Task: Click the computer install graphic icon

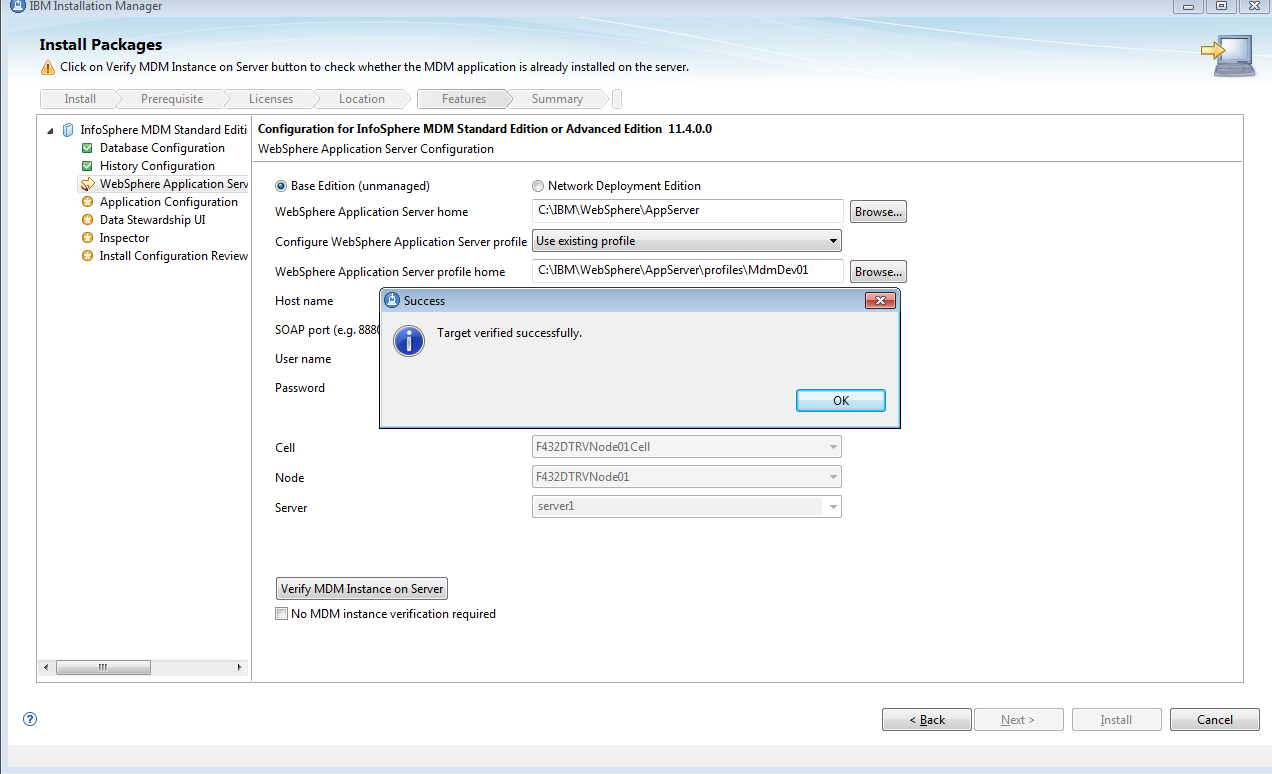Action: tap(1227, 55)
